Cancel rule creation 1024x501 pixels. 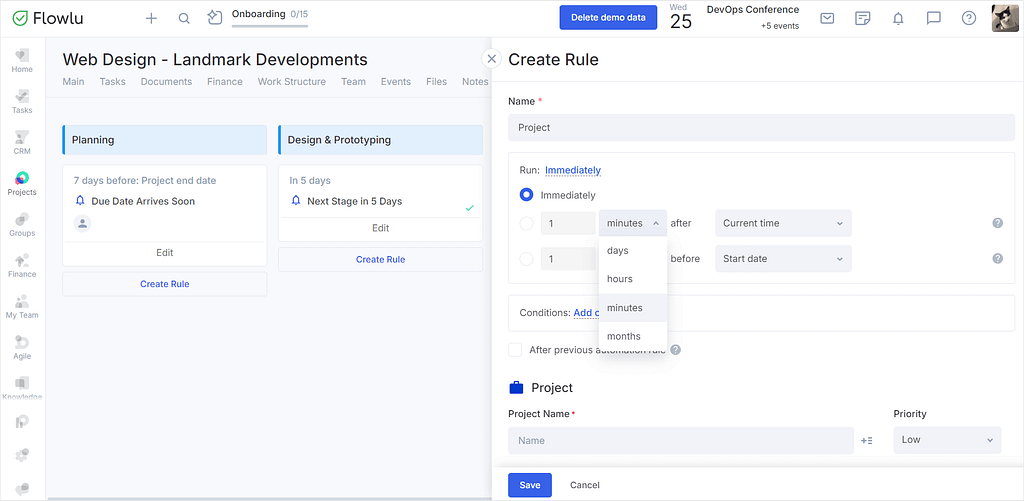[x=584, y=485]
